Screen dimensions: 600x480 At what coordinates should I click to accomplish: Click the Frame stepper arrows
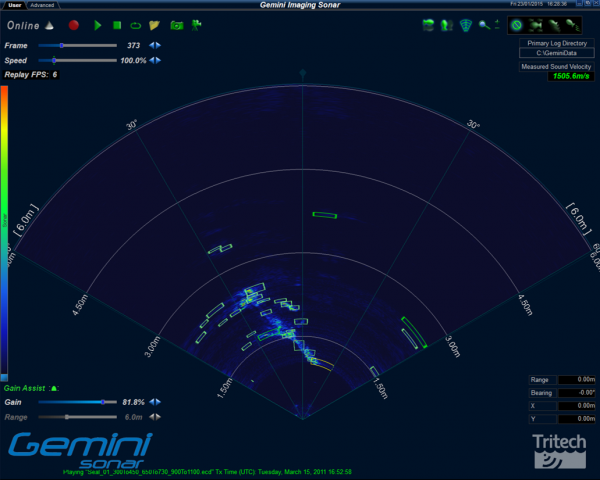[155, 46]
